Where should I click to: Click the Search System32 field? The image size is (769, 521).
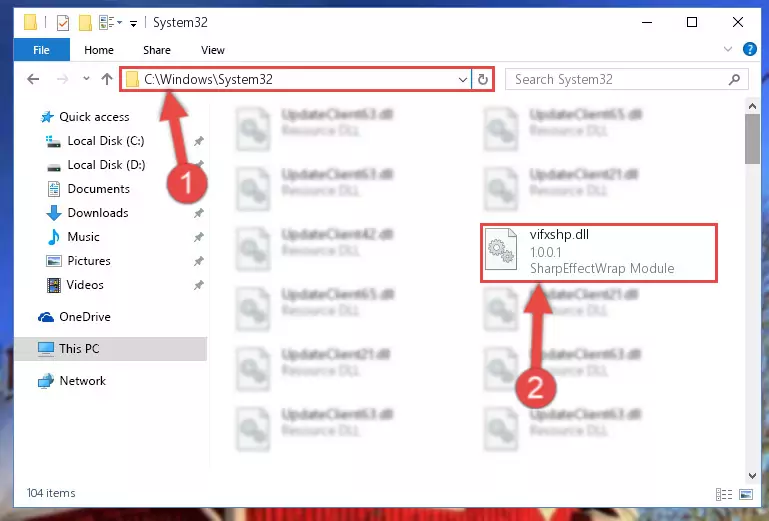(x=626, y=79)
